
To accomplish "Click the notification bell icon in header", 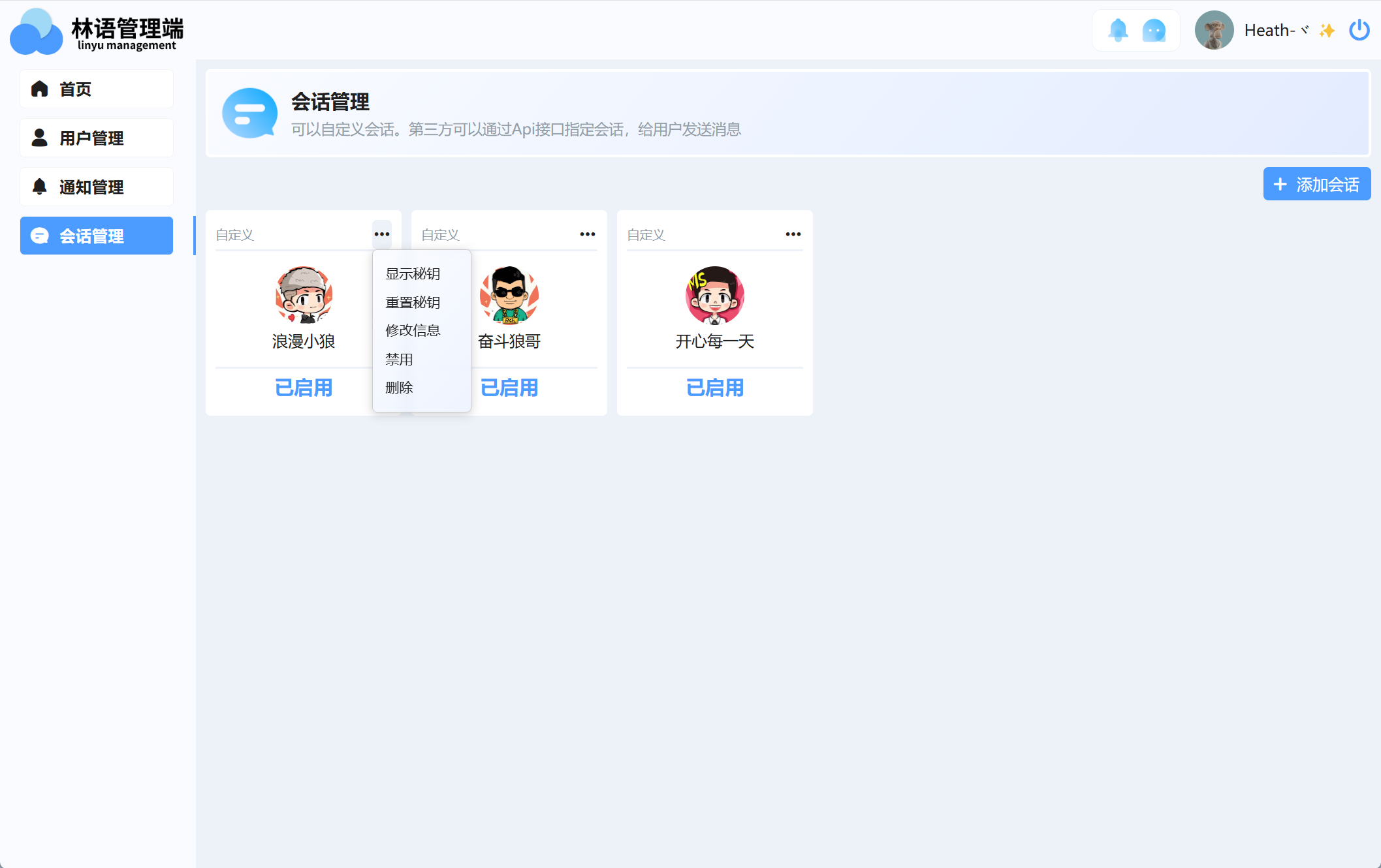I will point(1118,30).
